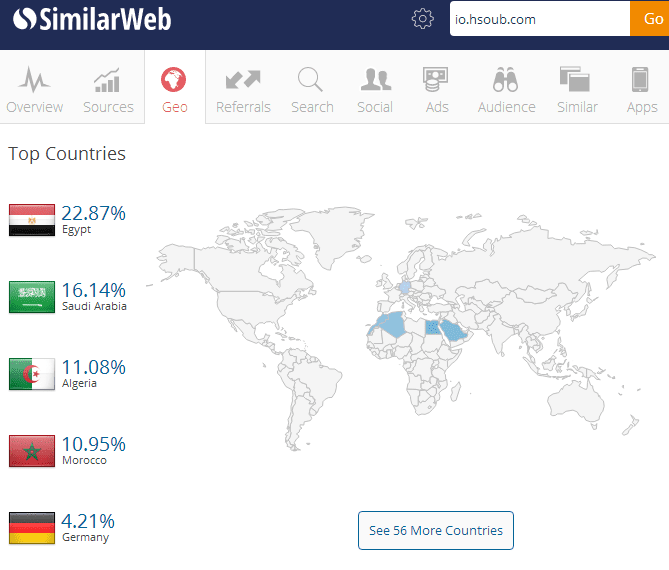Select the Geo globe icon
The width and height of the screenshot is (669, 570).
point(174,80)
